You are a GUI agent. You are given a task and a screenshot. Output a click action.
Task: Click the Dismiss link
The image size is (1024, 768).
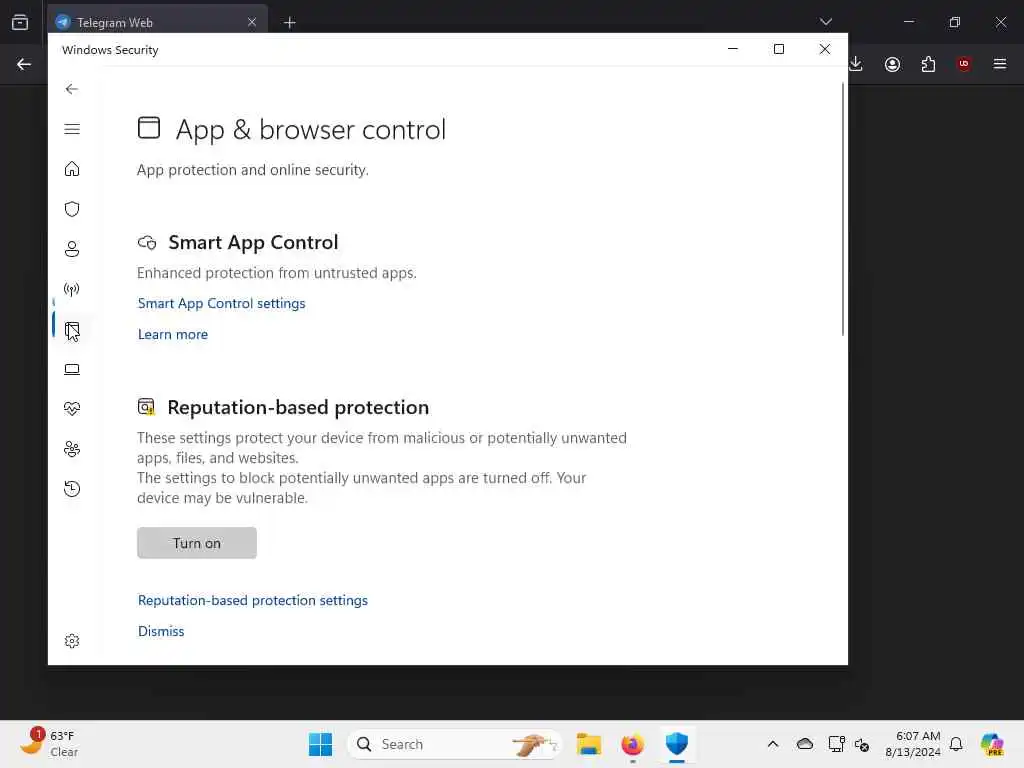click(161, 632)
